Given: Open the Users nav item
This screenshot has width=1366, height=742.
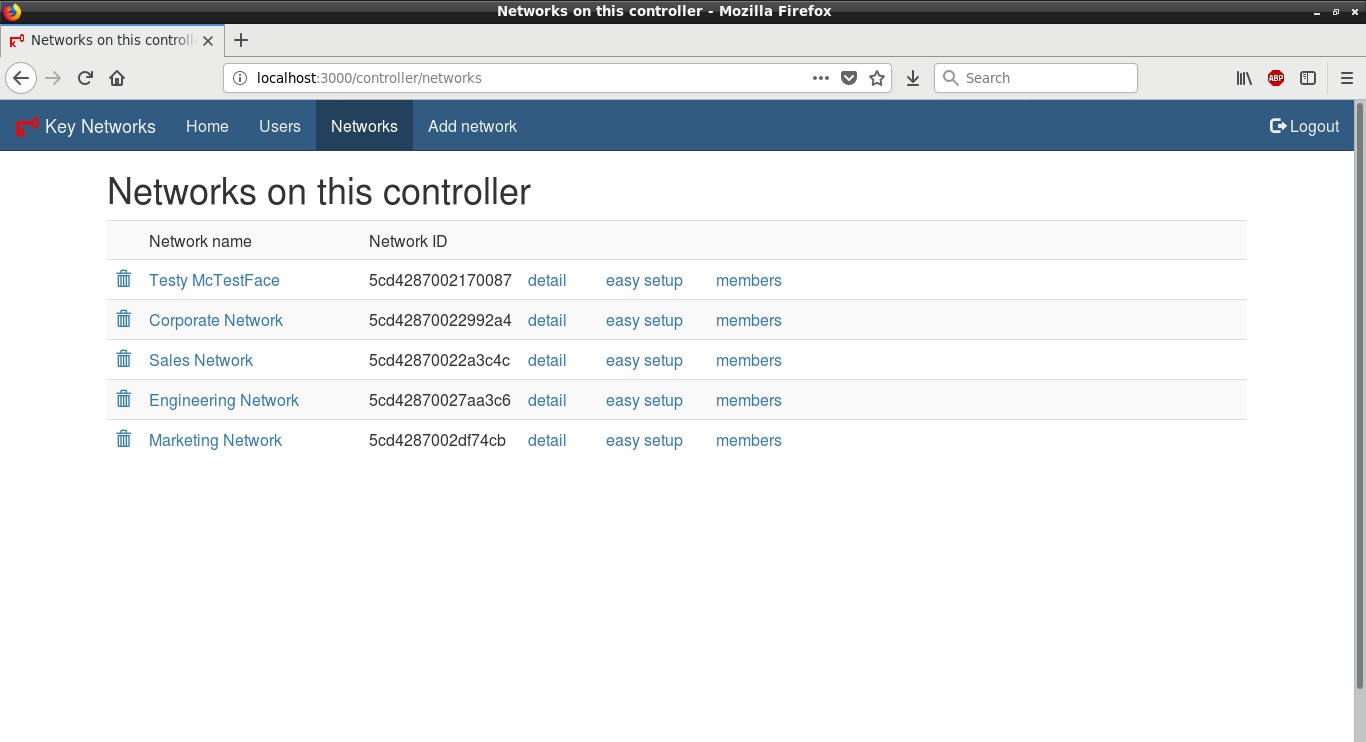Looking at the screenshot, I should (279, 126).
